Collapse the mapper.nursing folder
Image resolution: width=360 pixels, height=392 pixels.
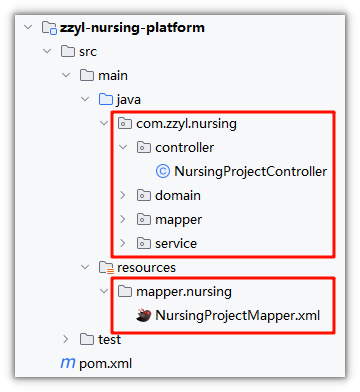(x=104, y=291)
